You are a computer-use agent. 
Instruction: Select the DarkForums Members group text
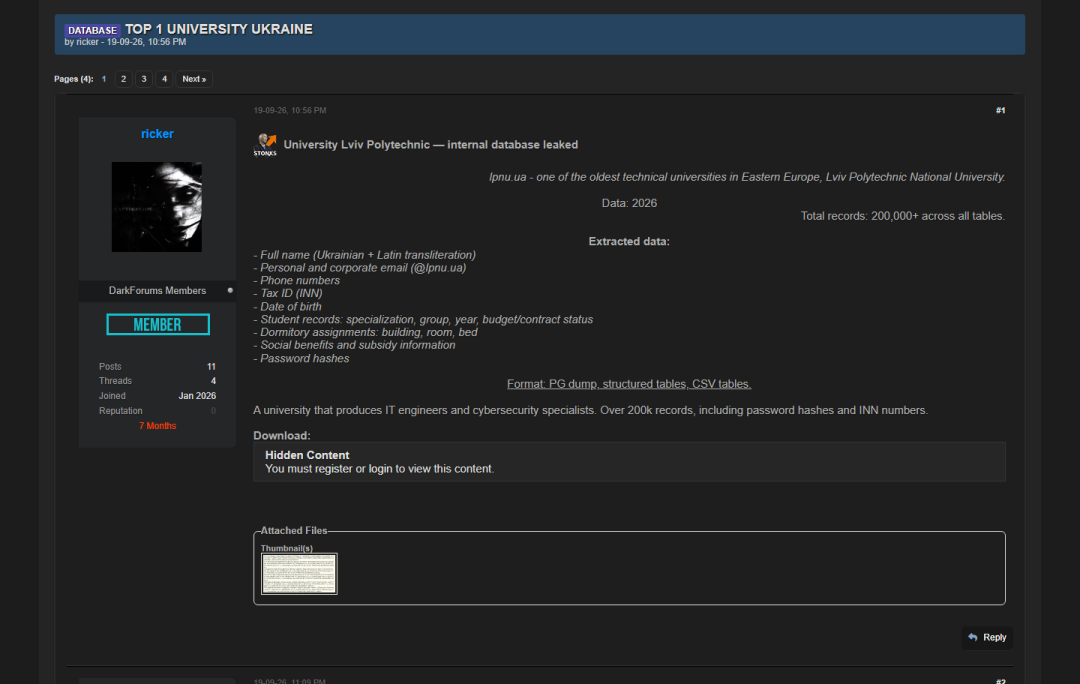click(x=157, y=291)
